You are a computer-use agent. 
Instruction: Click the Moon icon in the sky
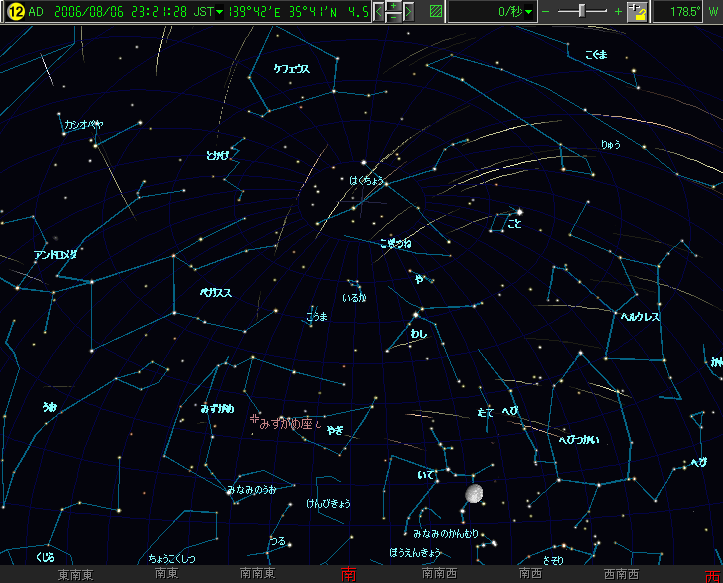[x=474, y=493]
